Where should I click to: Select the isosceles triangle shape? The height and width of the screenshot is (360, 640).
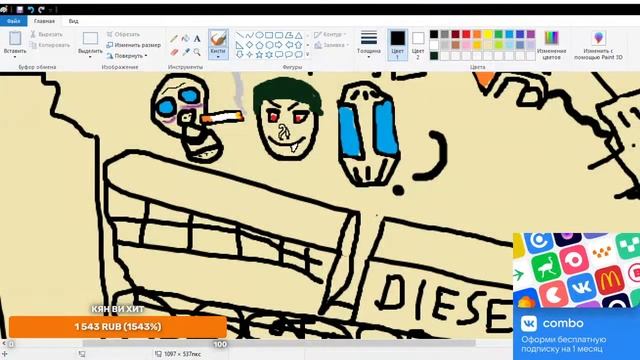point(299,36)
